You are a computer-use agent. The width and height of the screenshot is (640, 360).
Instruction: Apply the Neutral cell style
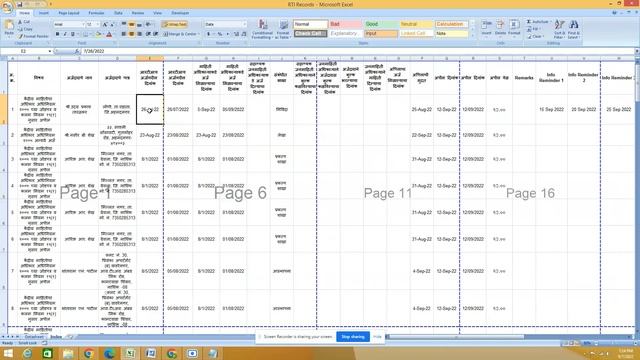click(416, 24)
